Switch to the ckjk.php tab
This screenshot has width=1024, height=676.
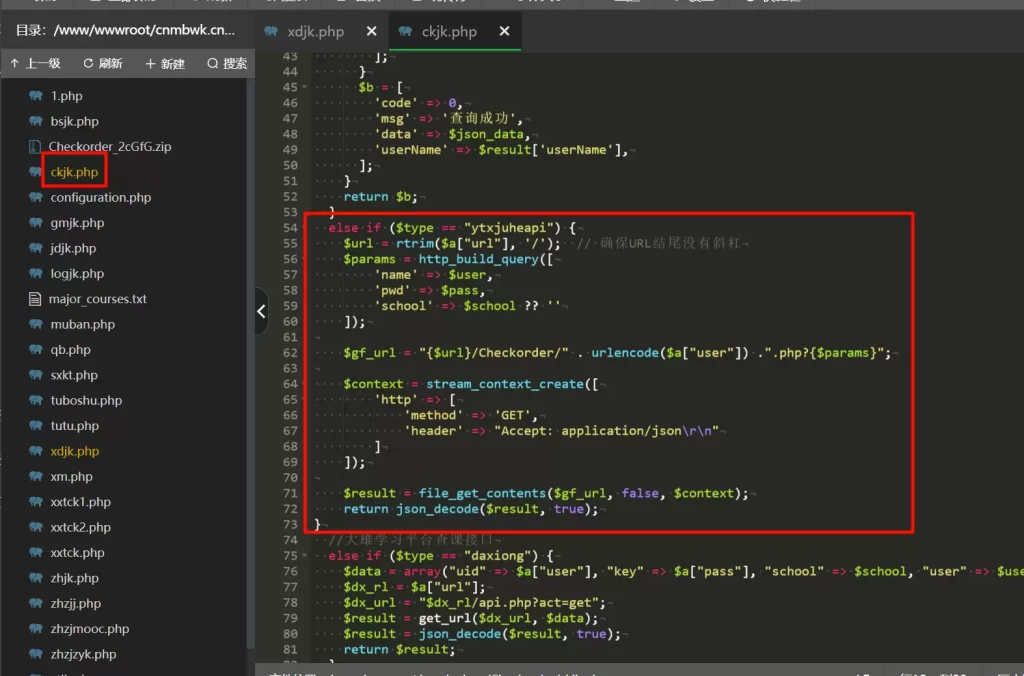pyautogui.click(x=449, y=31)
